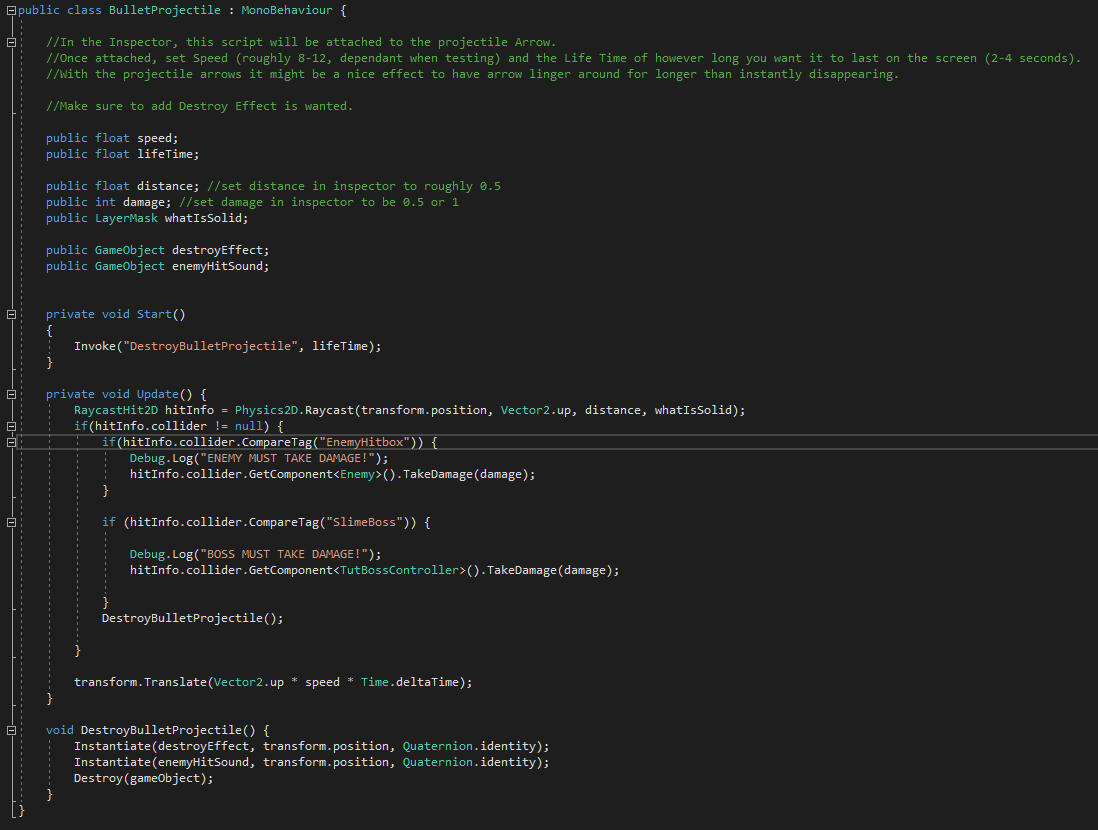
Task: Click the Destroy(gameObject) statement
Action: [144, 778]
